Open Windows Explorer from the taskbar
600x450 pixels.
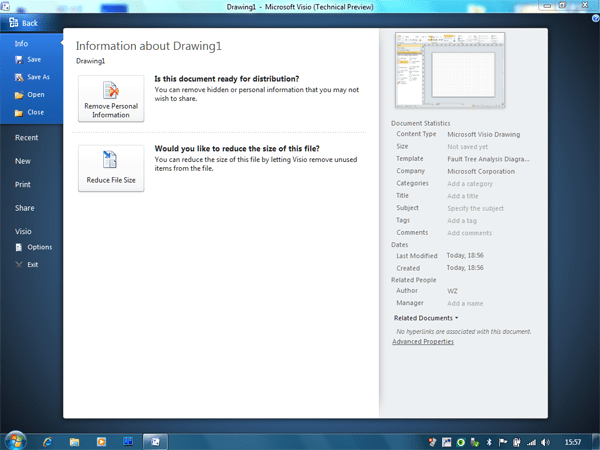pos(74,442)
